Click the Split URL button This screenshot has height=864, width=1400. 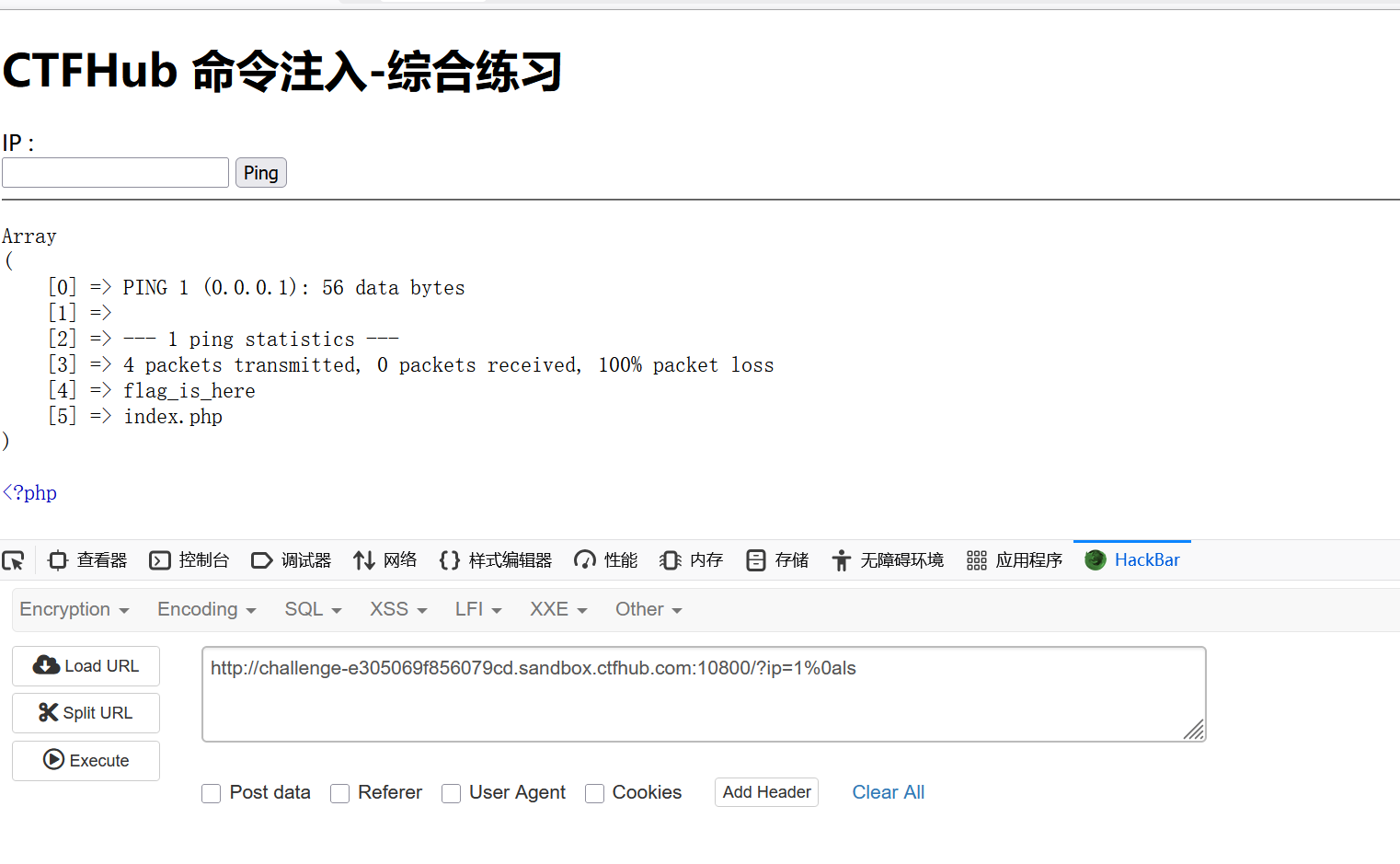86,713
